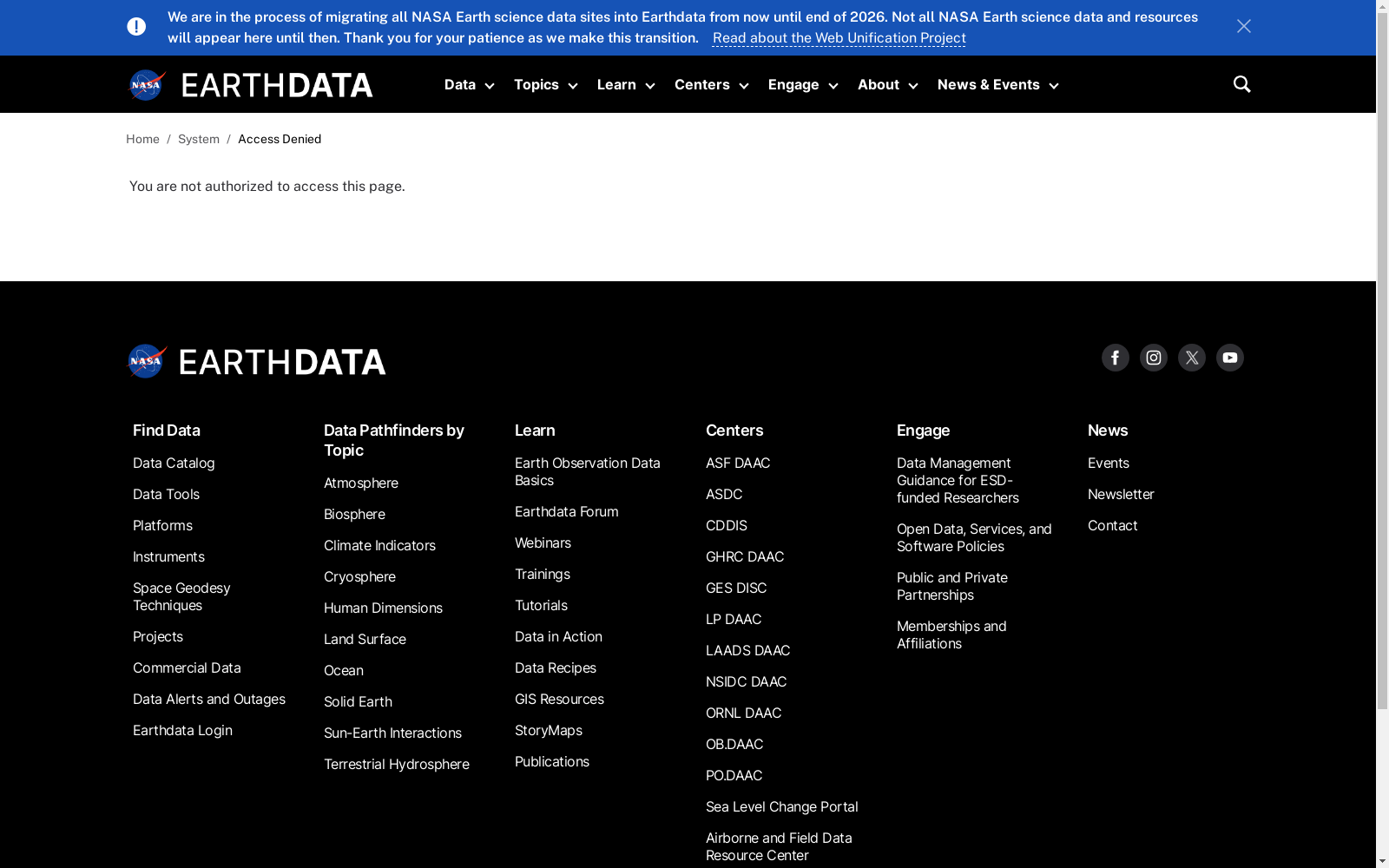Image resolution: width=1389 pixels, height=868 pixels.
Task: Open the Instagram social icon
Action: pyautogui.click(x=1153, y=358)
